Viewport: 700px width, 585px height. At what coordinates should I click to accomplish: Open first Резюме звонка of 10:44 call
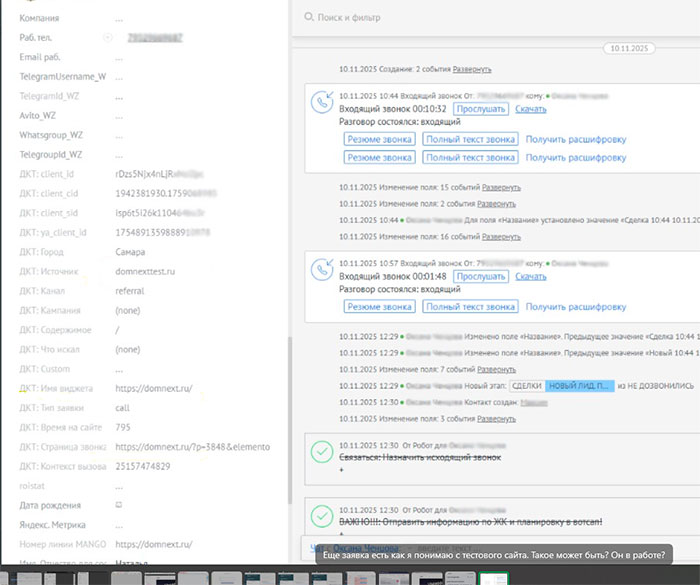point(379,139)
